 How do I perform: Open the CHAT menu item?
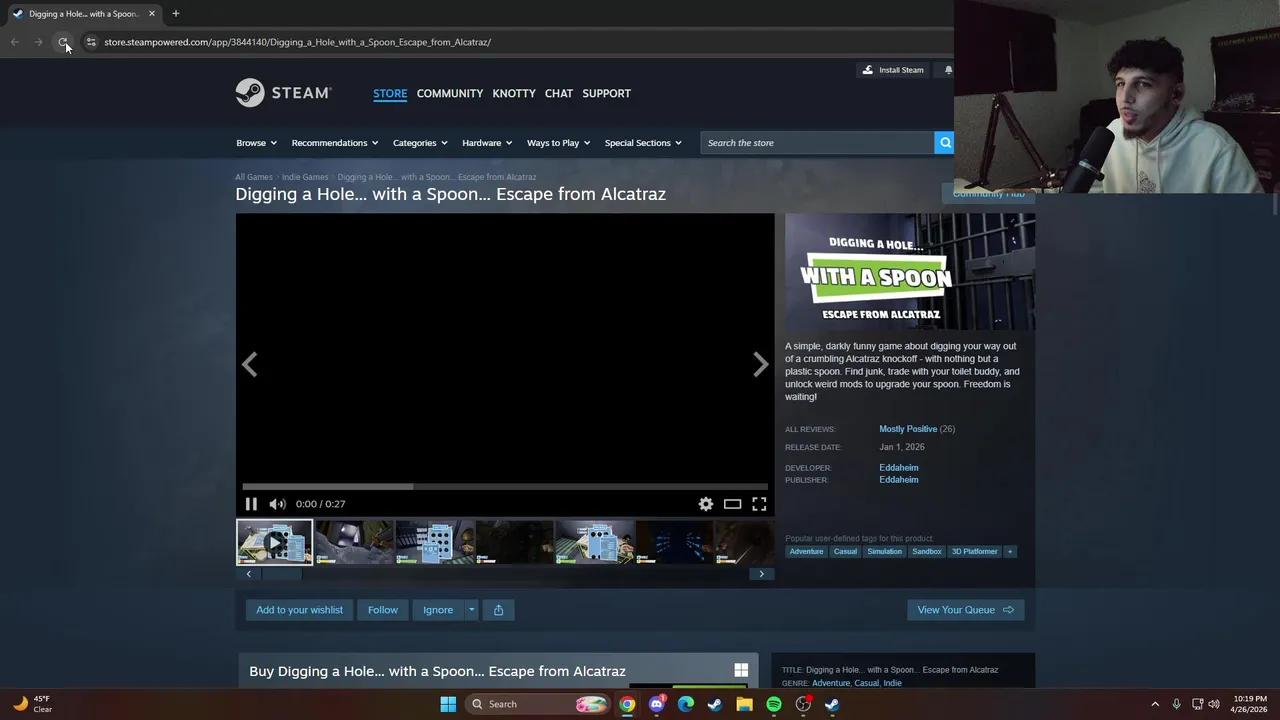(x=559, y=93)
